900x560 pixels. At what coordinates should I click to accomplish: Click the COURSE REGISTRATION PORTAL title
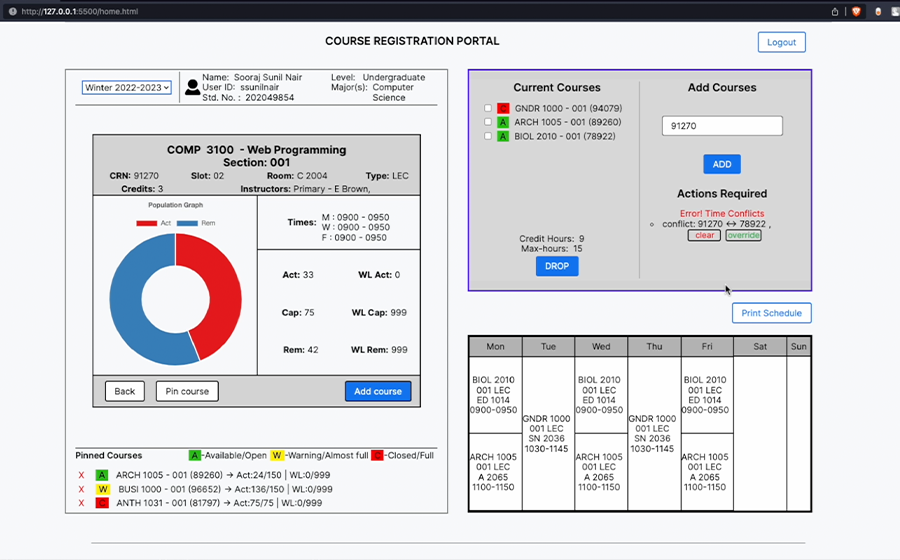click(412, 41)
